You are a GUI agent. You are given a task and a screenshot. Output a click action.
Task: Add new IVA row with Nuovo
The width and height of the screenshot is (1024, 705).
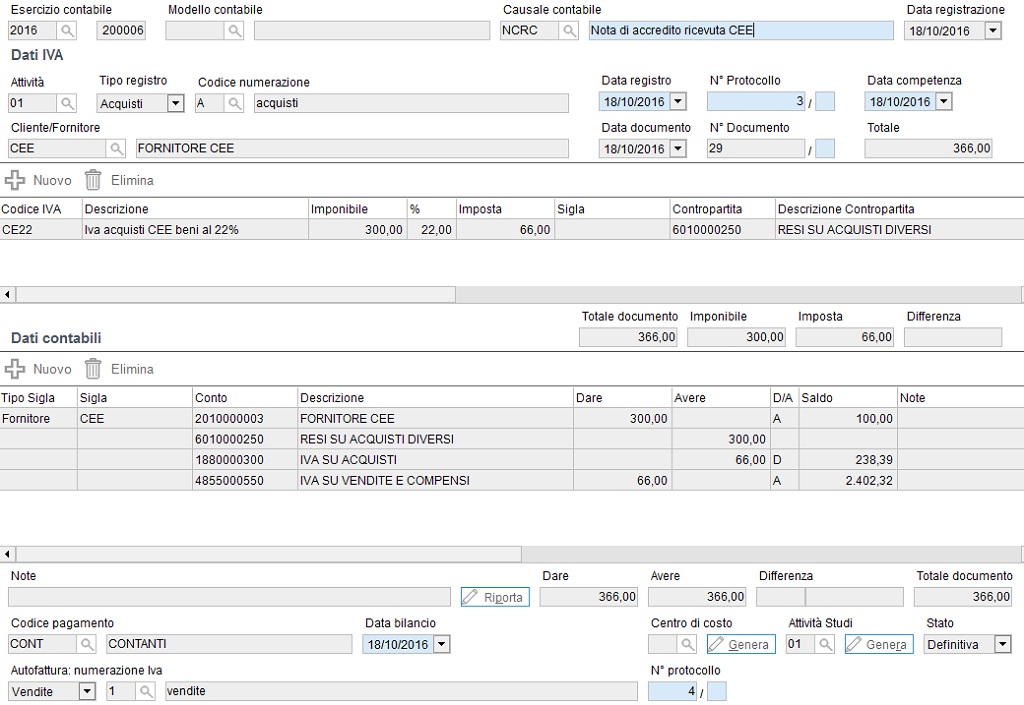coord(38,180)
